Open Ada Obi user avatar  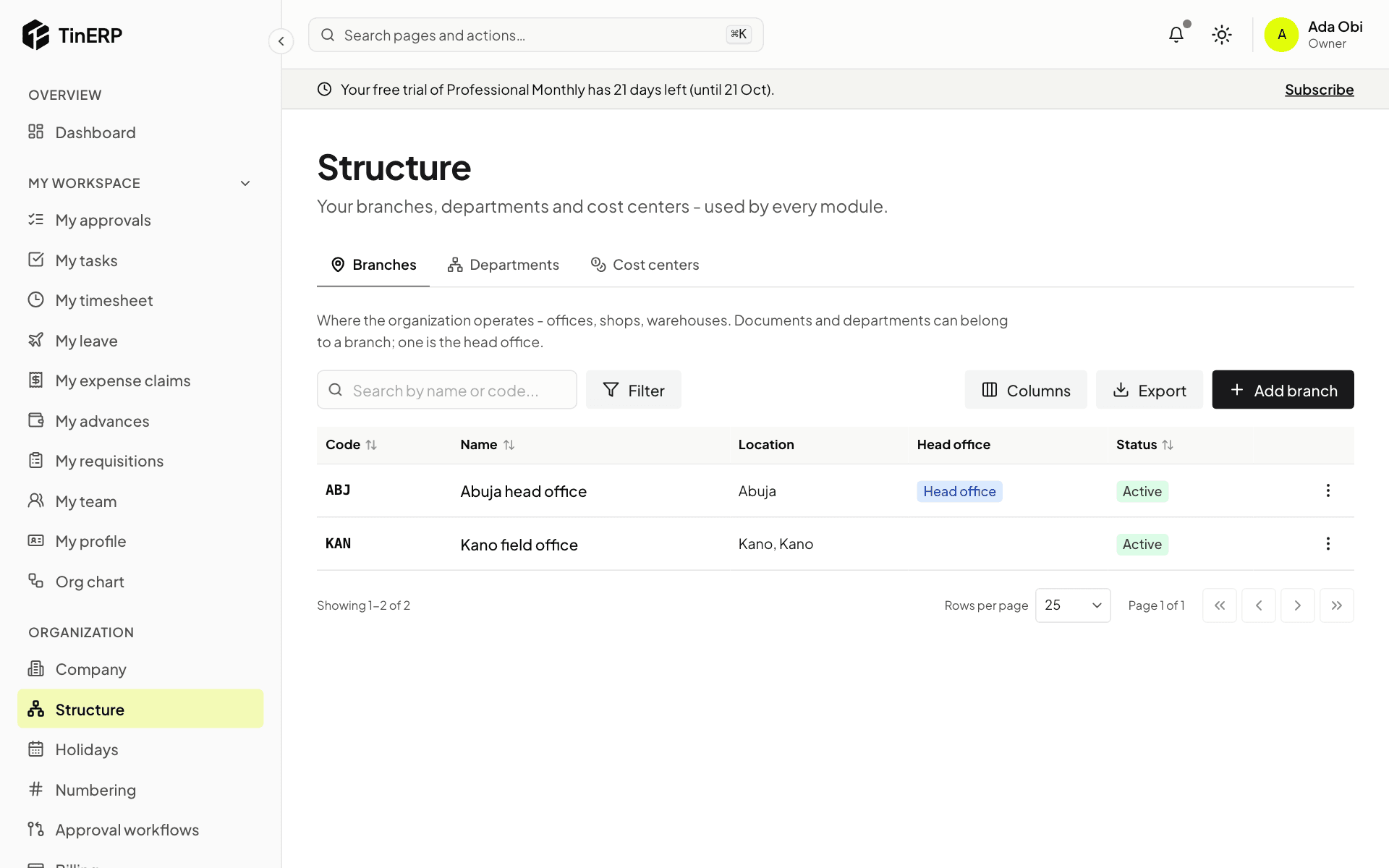click(x=1281, y=35)
